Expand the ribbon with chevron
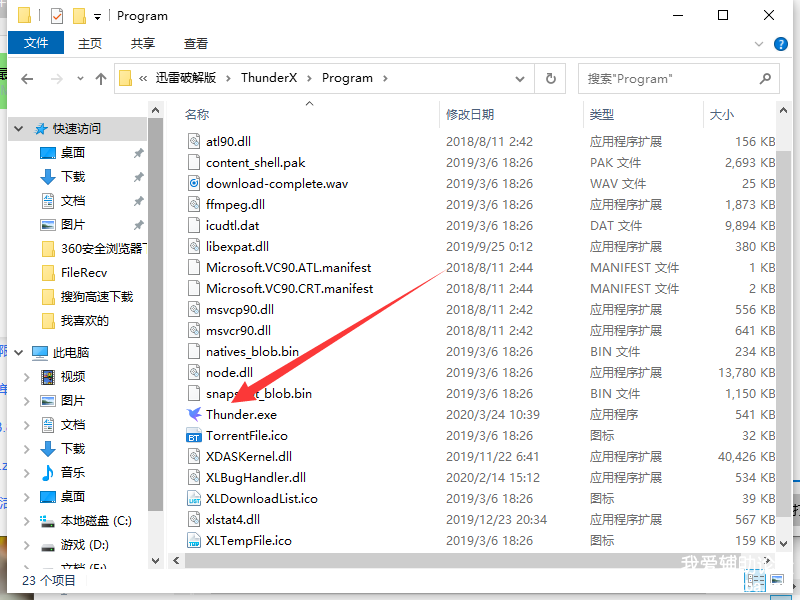Screen dimensions: 800x600 pyautogui.click(x=759, y=44)
